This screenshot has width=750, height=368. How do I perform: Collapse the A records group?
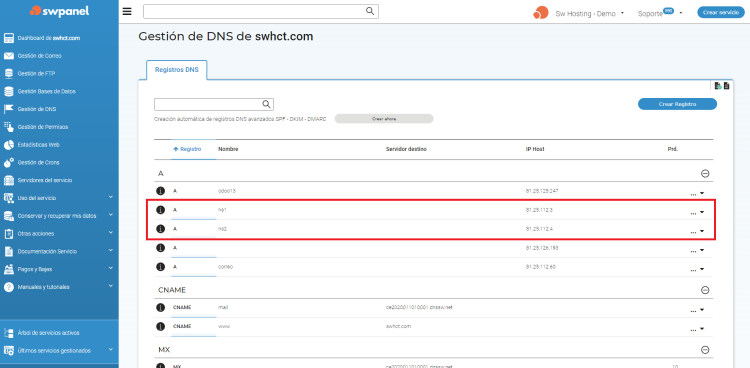705,174
